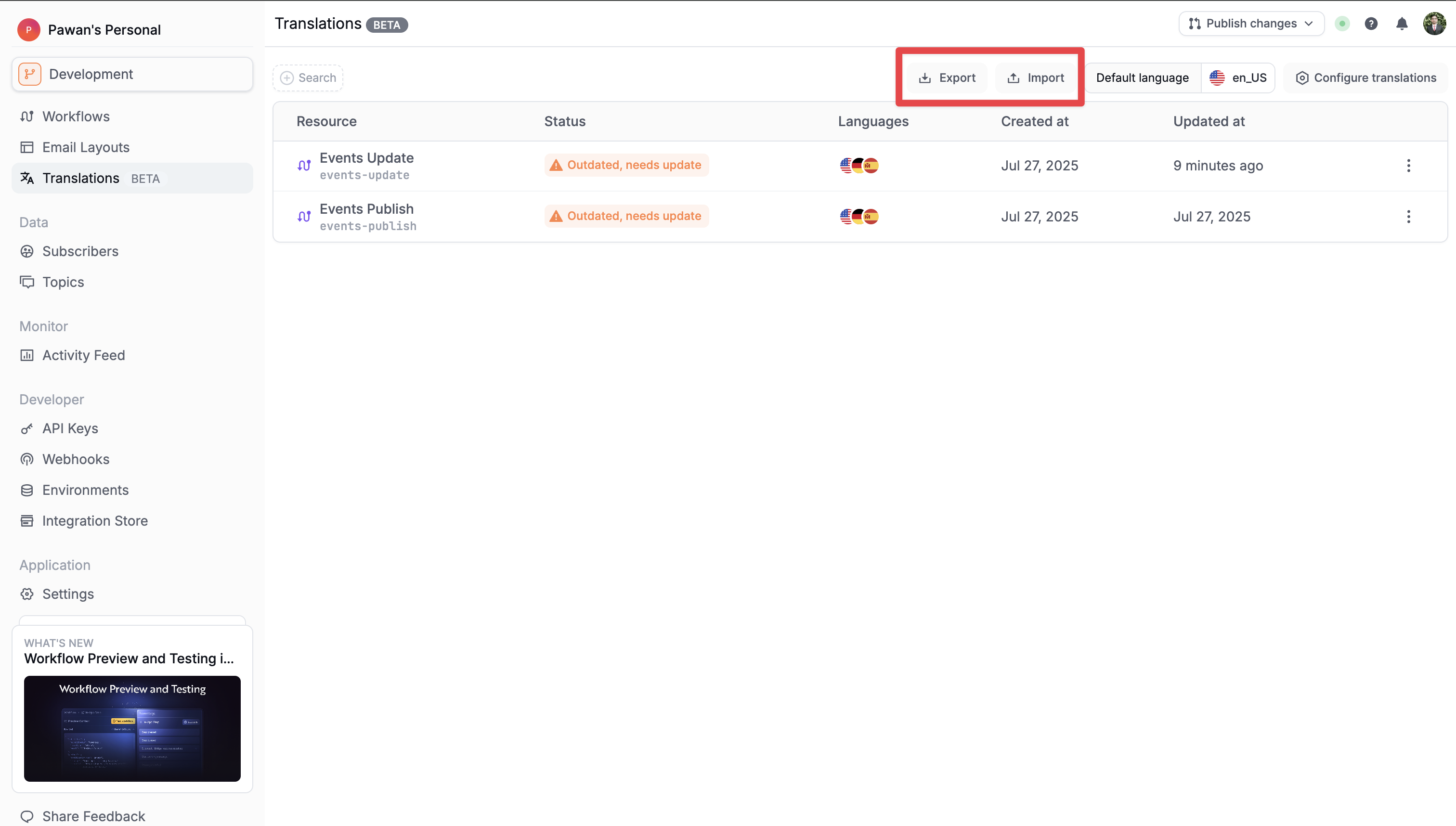Open options menu for Events Update row
Screen dimensions: 1456x826
point(1409,165)
